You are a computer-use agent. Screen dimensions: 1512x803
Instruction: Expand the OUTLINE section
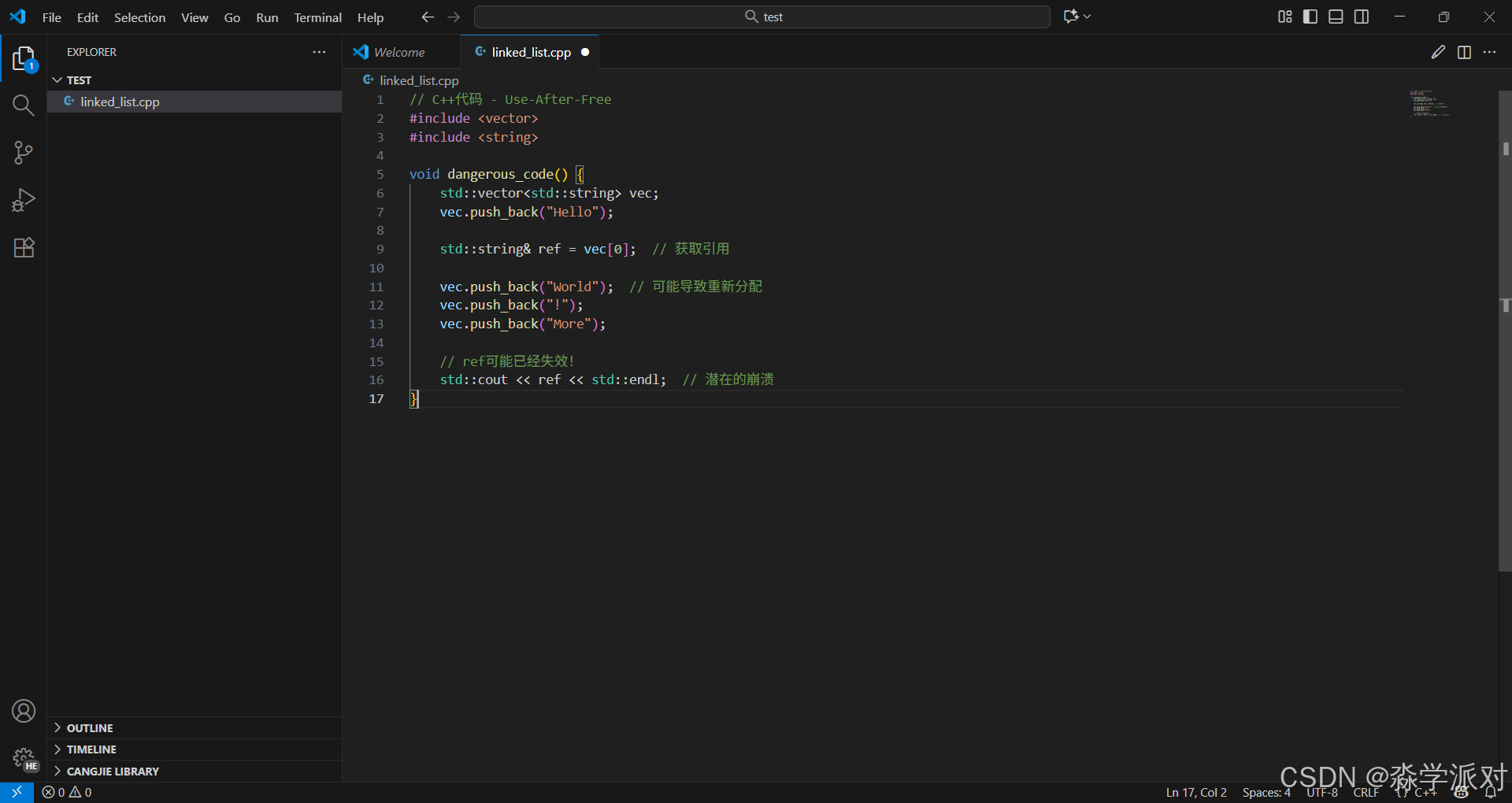point(195,728)
